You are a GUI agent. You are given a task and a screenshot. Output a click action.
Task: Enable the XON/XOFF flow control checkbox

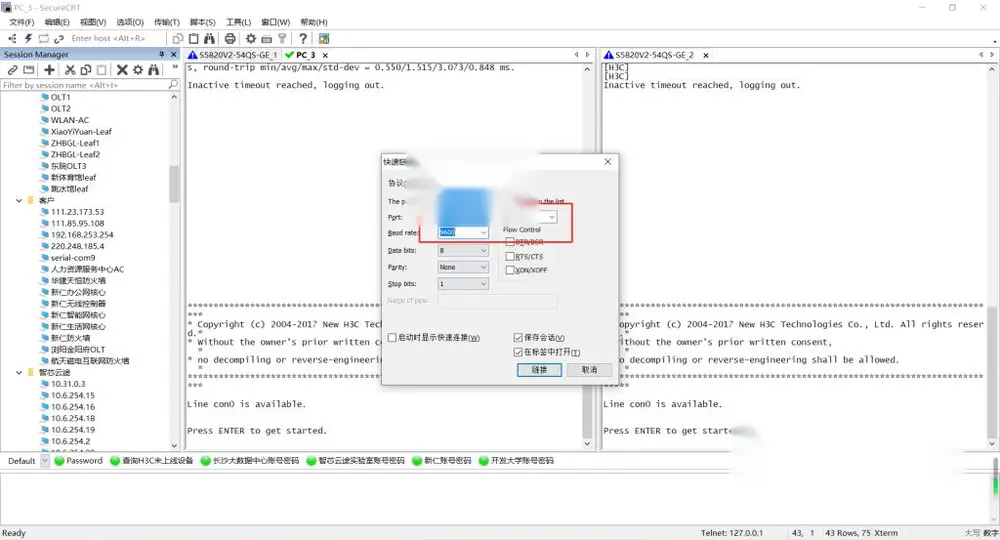coord(510,270)
